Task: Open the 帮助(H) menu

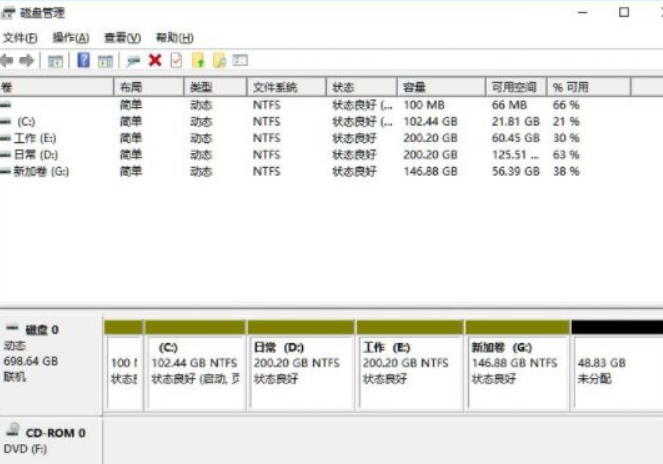Action: pos(174,37)
